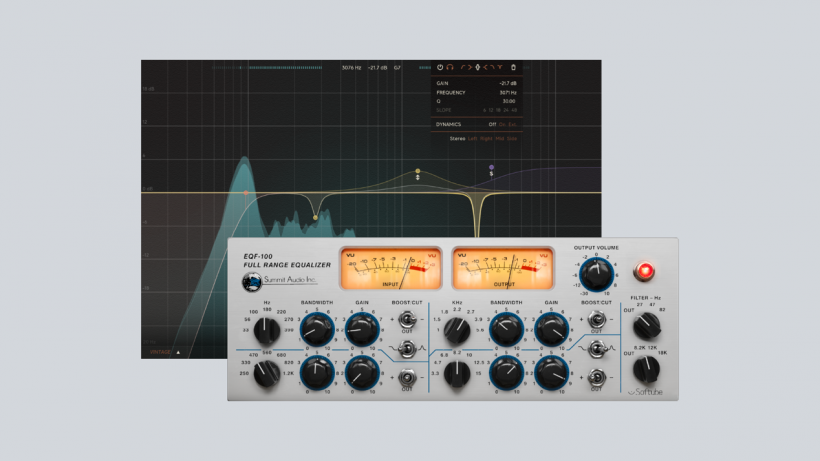The width and height of the screenshot is (820, 461).
Task: Click the Summit Audio logo badge
Action: coord(252,282)
